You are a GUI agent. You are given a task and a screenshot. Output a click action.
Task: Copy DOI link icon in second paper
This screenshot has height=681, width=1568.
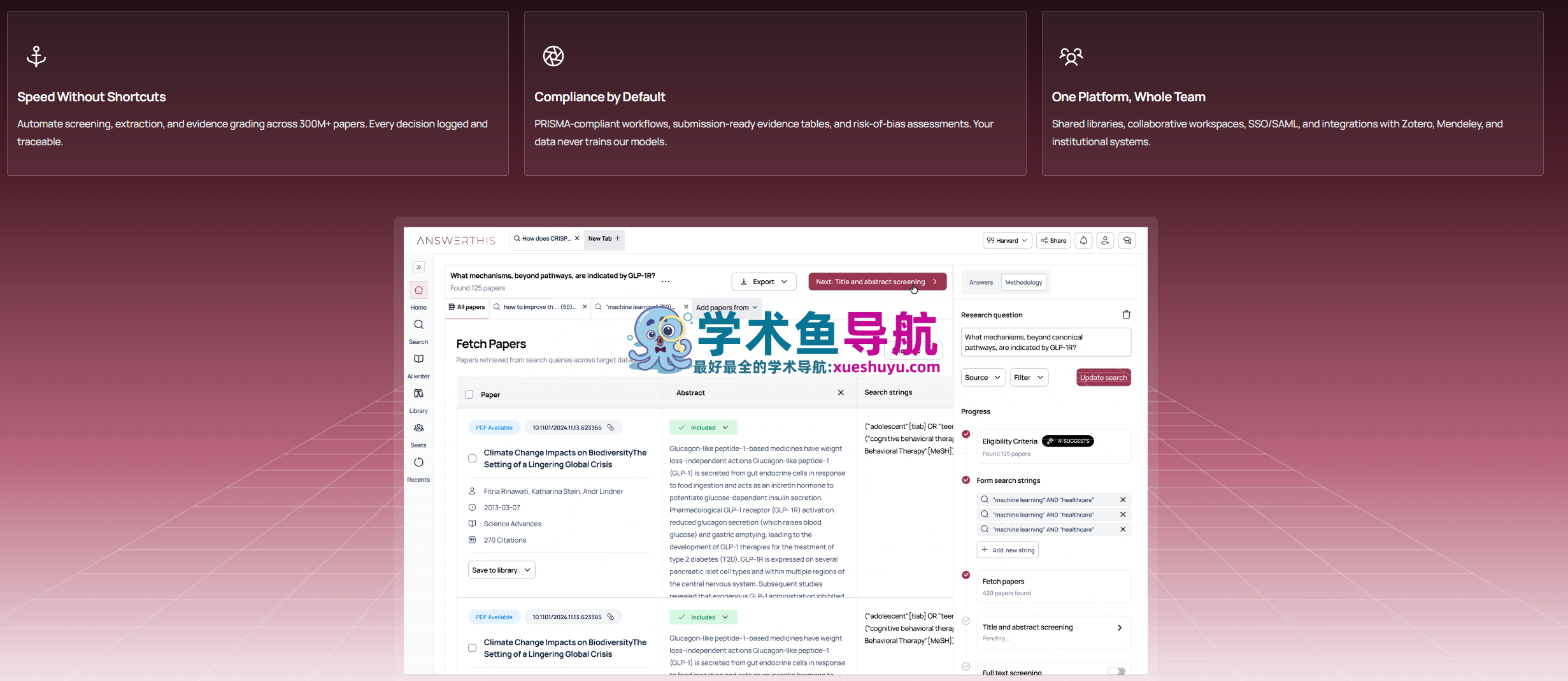pyautogui.click(x=611, y=617)
